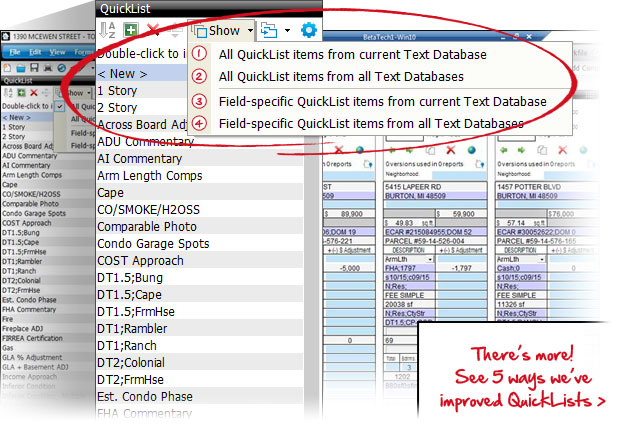Toggle checked item in small background Show menu
Viewport: 620px width, 424px height.
click(60, 106)
